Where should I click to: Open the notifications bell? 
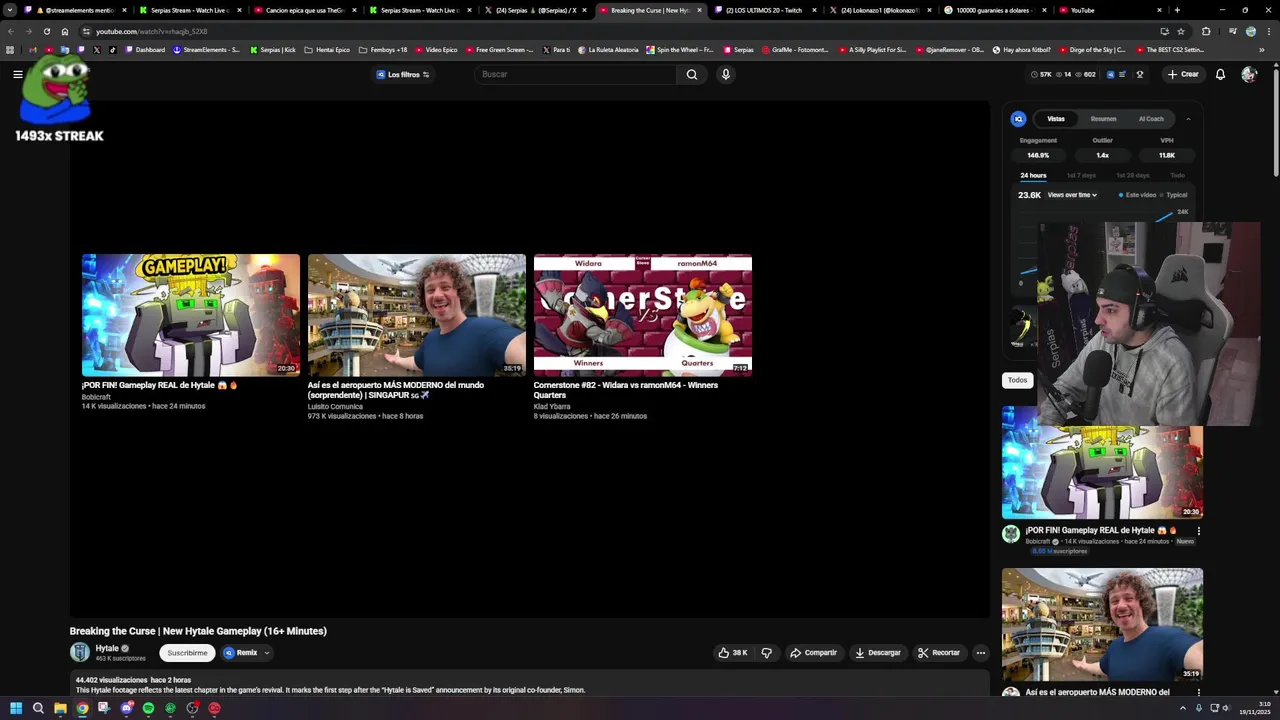tap(1220, 74)
